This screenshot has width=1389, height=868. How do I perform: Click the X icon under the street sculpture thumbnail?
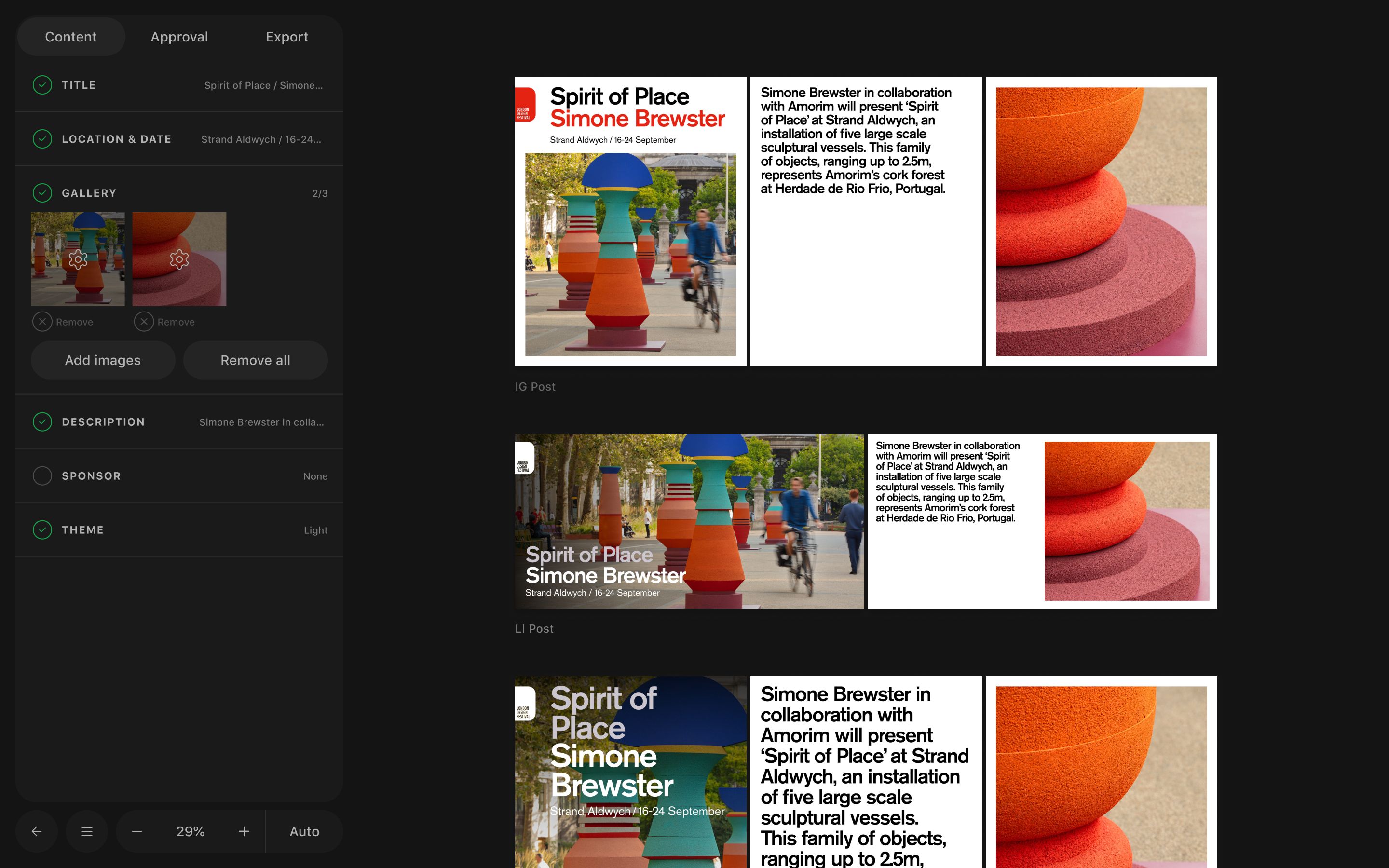(x=42, y=322)
